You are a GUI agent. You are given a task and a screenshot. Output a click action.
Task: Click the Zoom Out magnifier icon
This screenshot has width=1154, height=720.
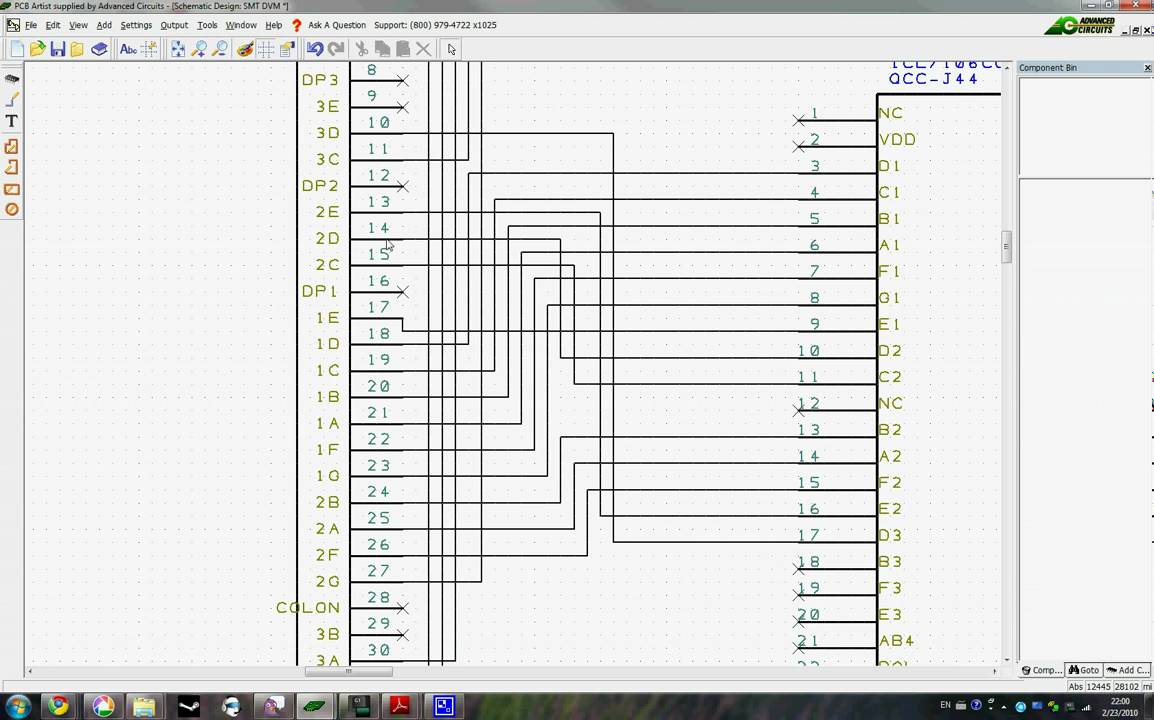click(x=219, y=49)
